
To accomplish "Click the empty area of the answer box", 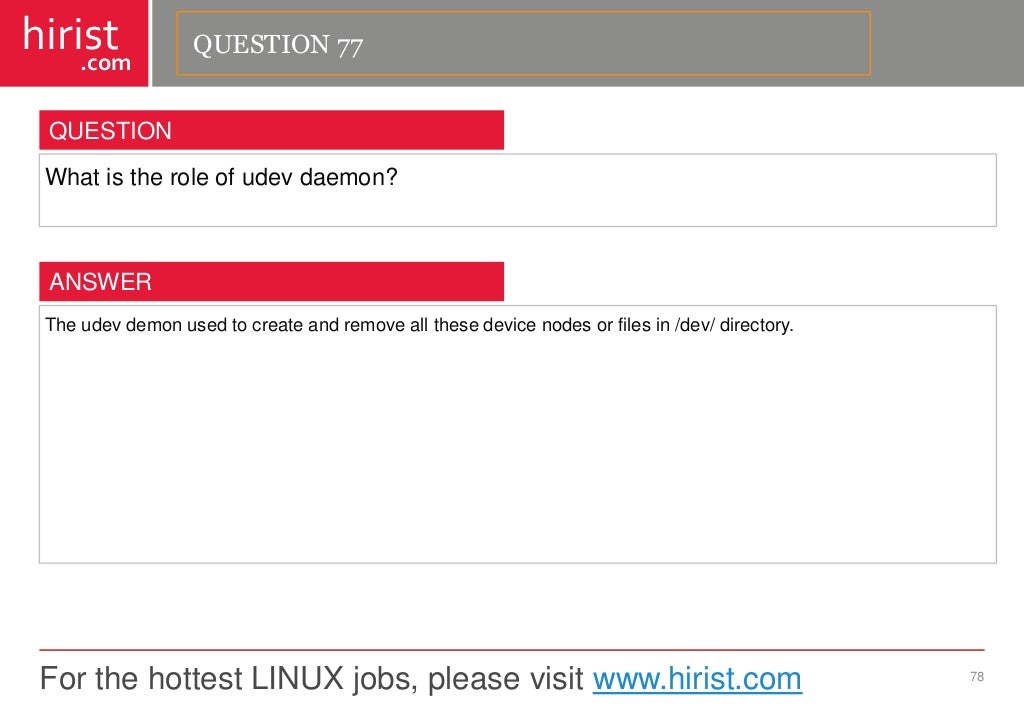I will [x=517, y=450].
